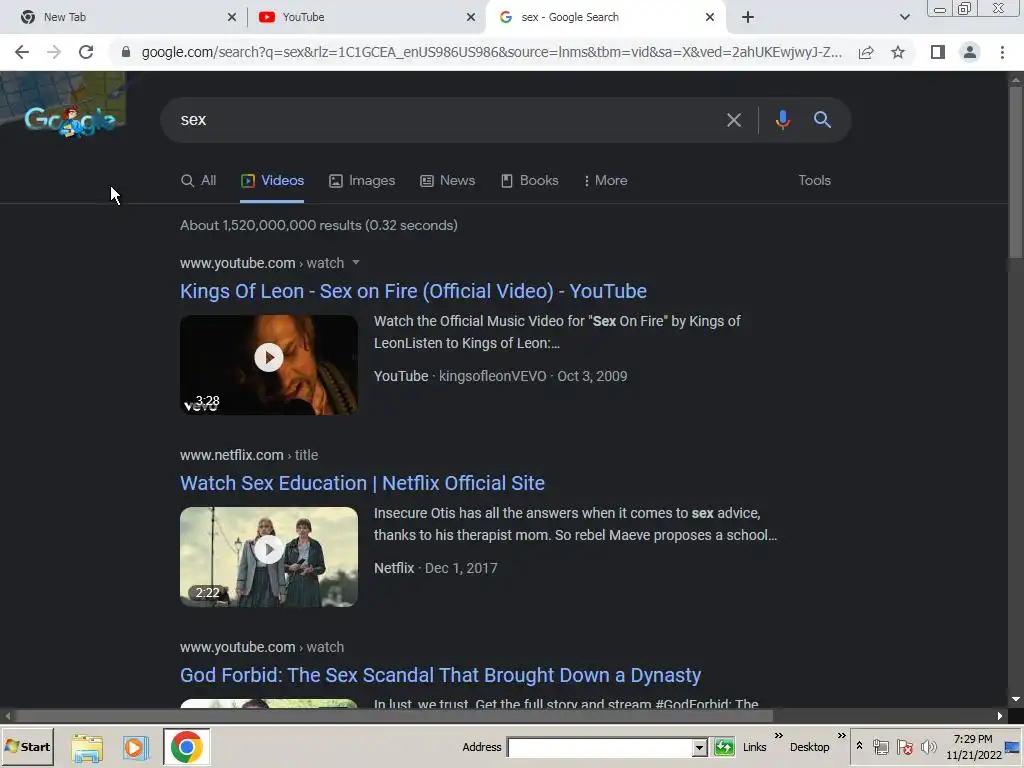Launch the media player taskbar icon
Viewport: 1024px width, 768px height.
135,747
